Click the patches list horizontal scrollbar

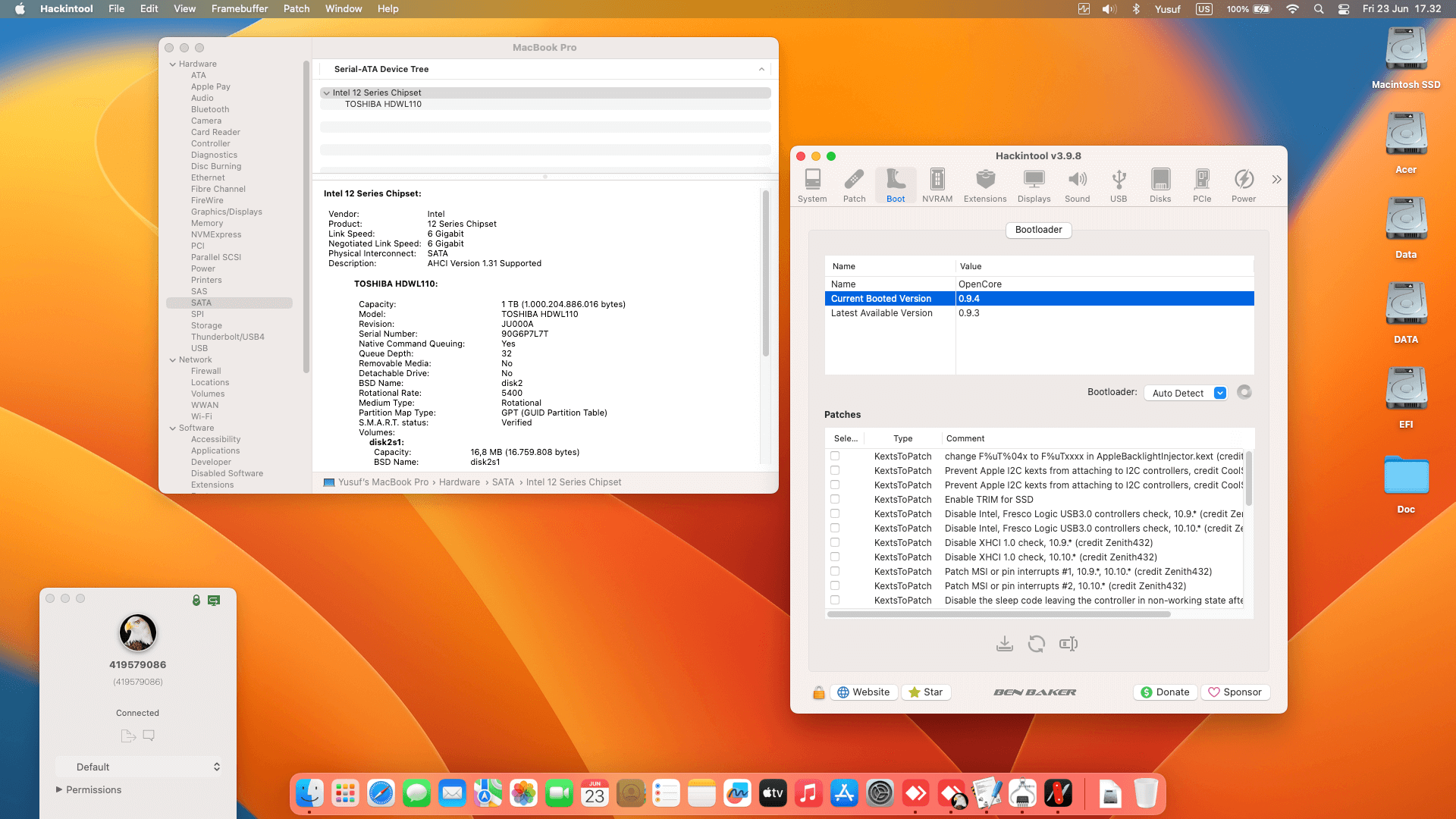(999, 614)
